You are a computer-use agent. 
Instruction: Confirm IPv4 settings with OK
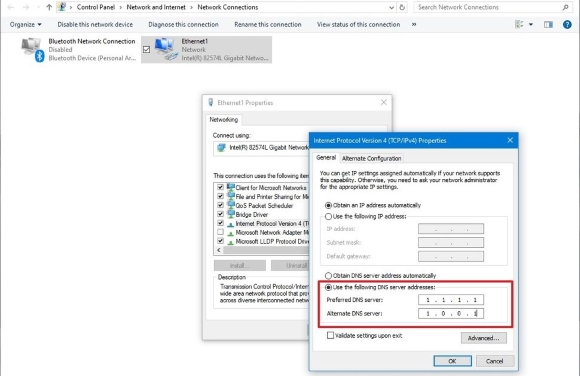click(452, 361)
